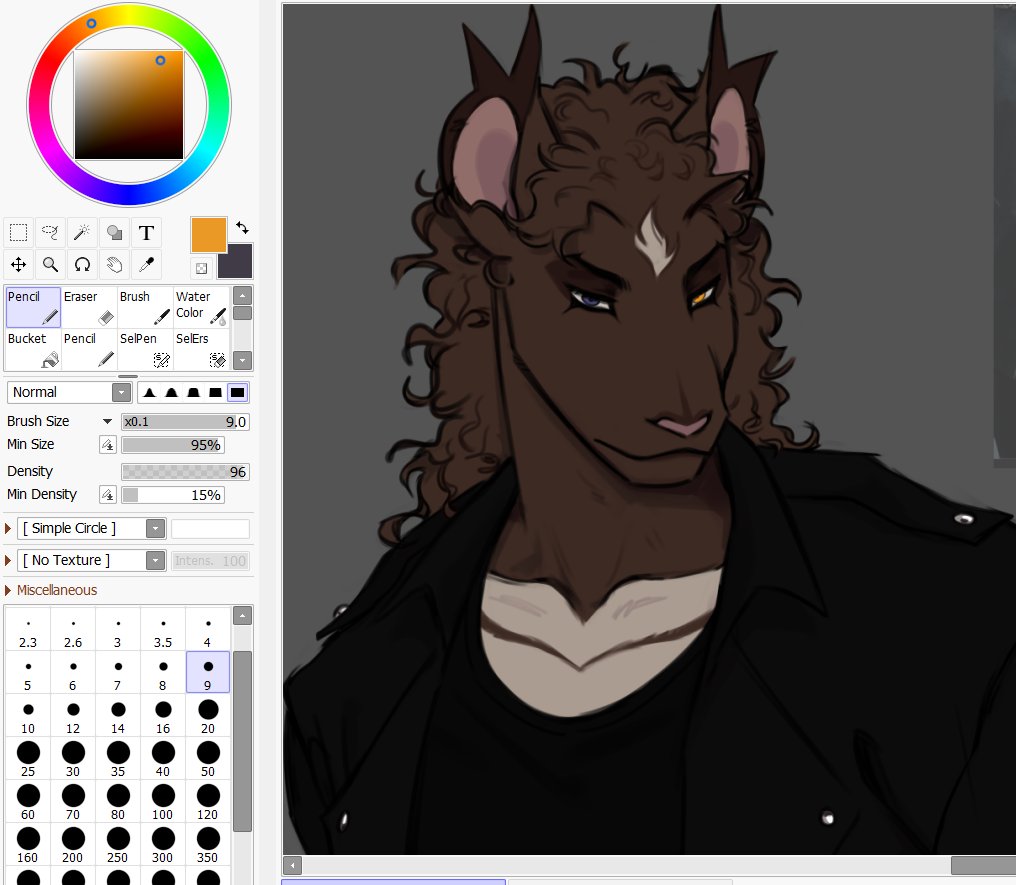The image size is (1016, 885).
Task: Choose the SelErs selection eraser
Action: point(201,349)
